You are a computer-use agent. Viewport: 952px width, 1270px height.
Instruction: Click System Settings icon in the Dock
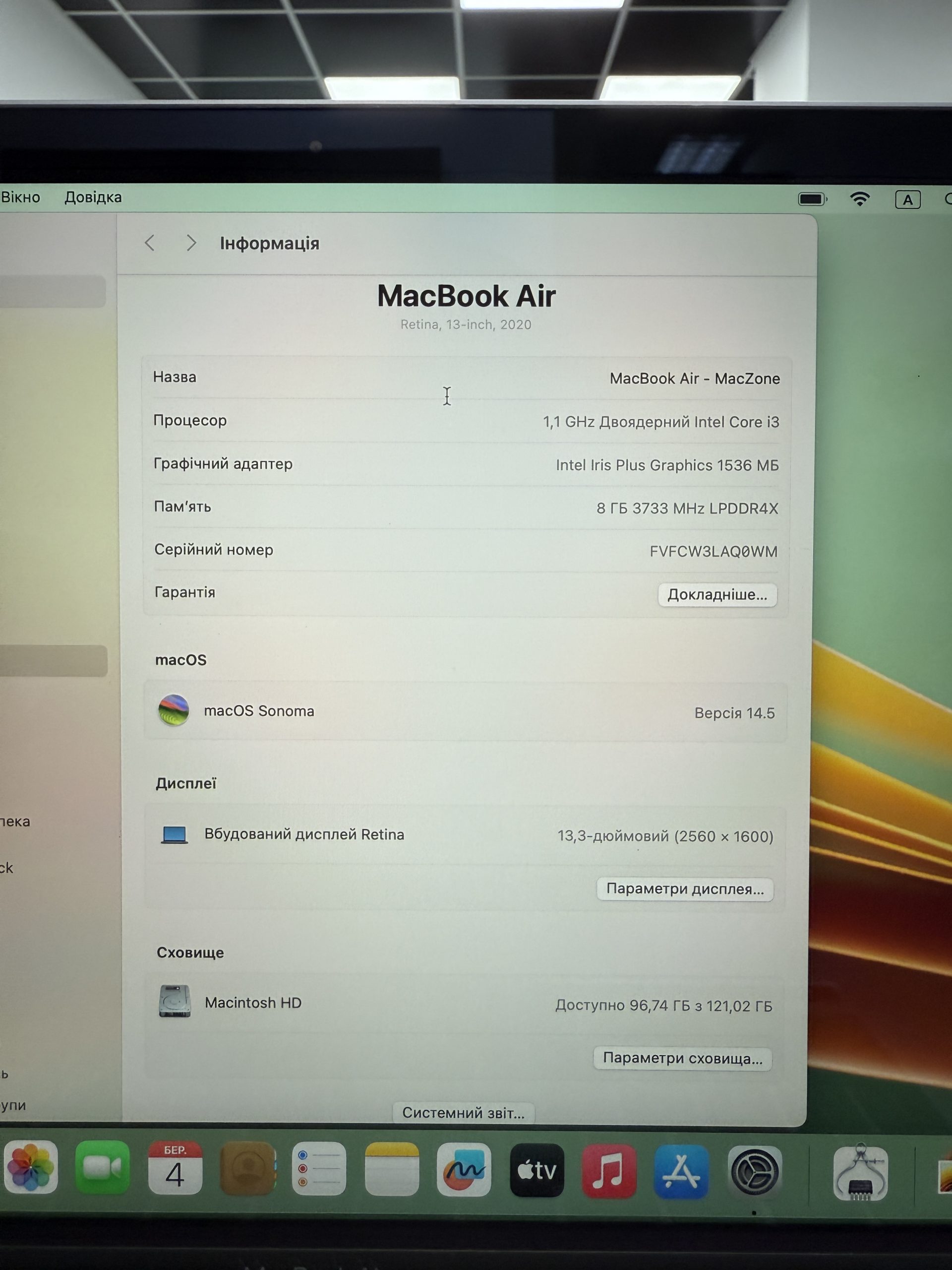pos(755,1172)
